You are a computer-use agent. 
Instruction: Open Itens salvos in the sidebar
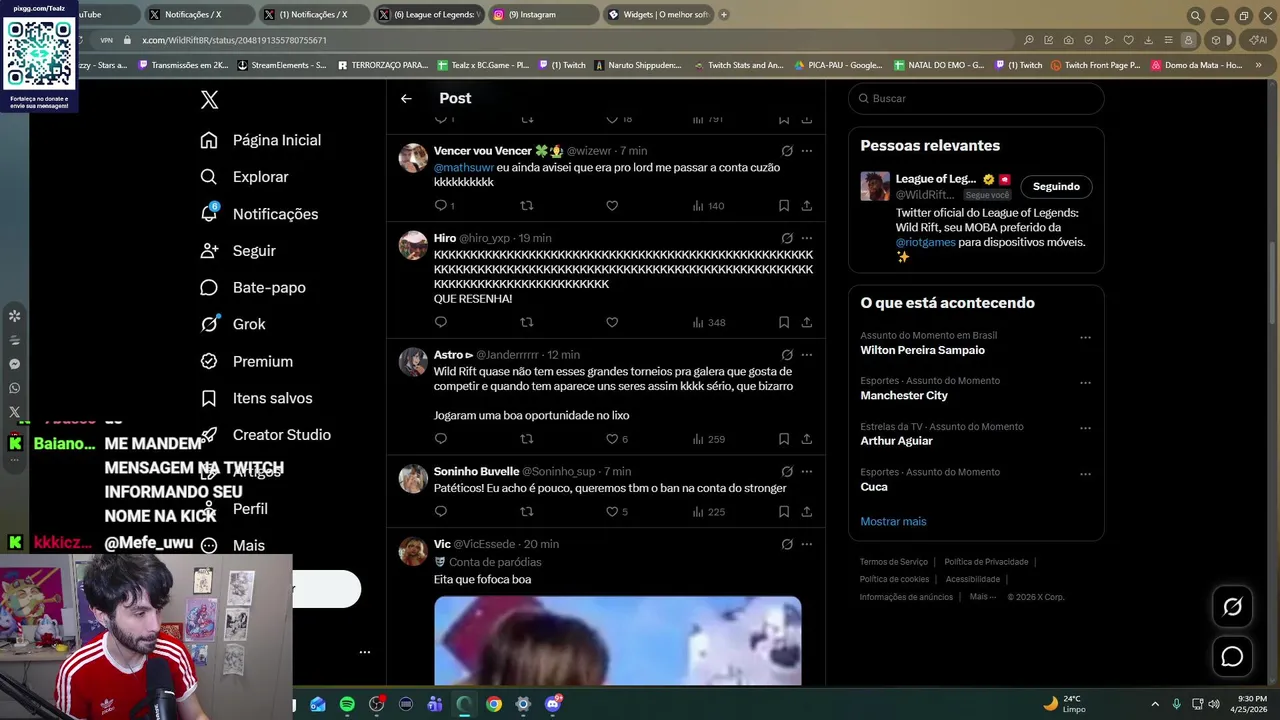[256, 398]
